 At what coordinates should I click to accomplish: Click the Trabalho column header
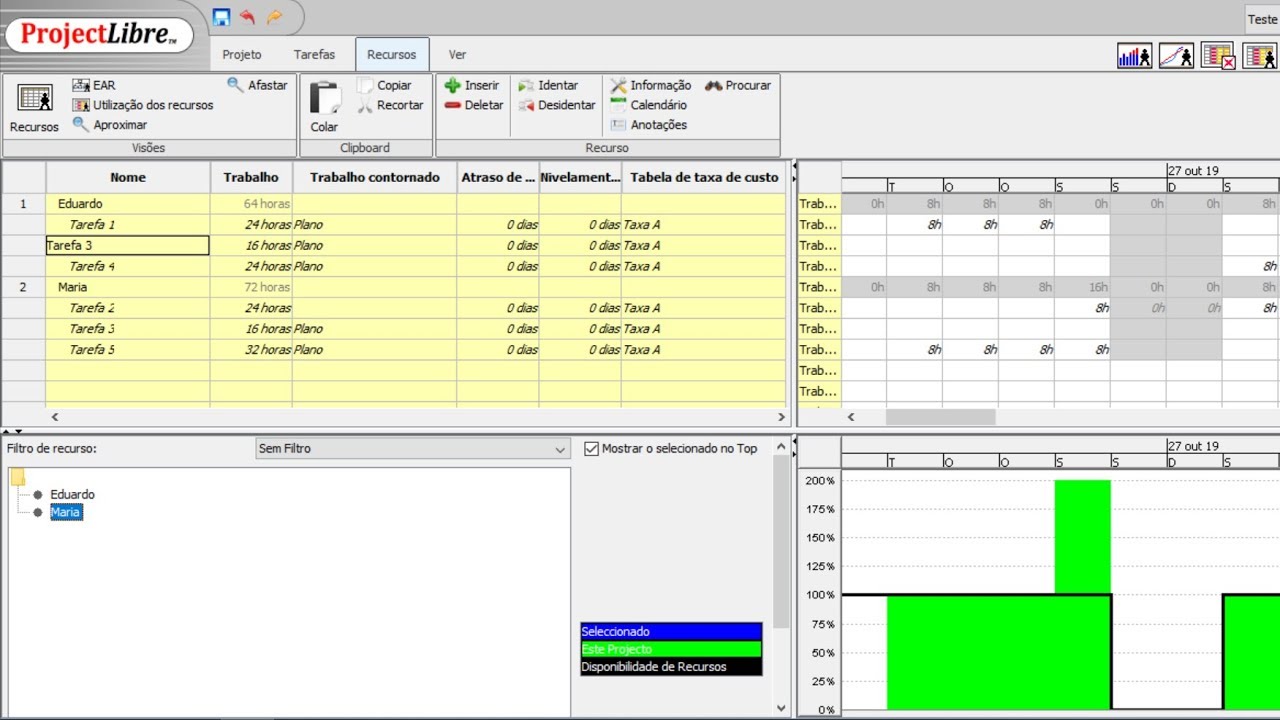(x=251, y=177)
